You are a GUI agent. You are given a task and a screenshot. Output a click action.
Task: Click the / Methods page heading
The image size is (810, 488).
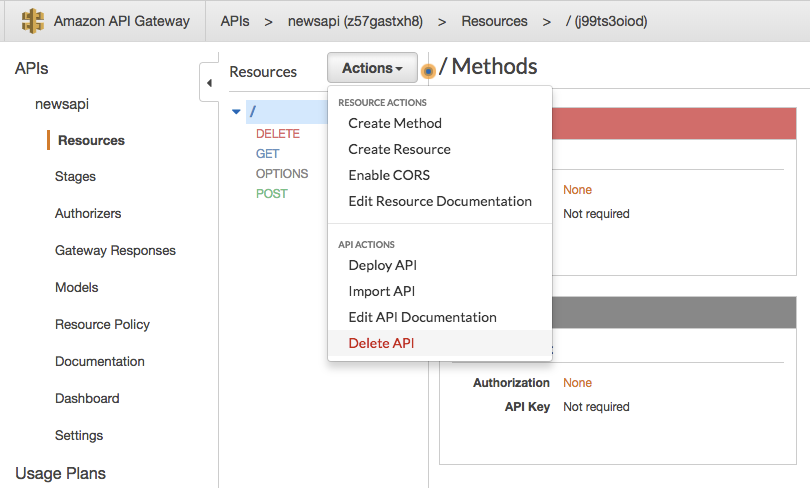coord(488,67)
